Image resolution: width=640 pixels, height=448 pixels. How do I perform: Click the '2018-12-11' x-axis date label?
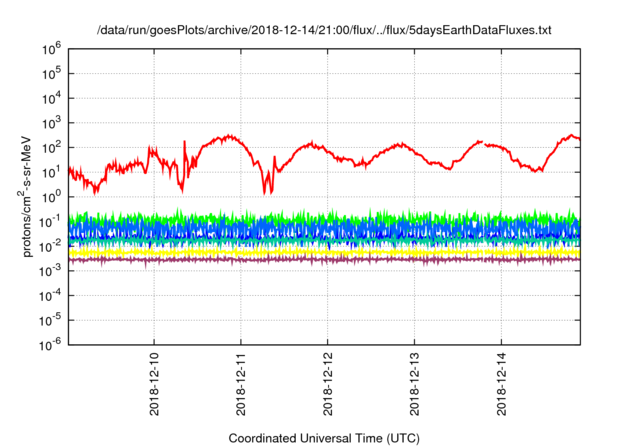point(241,384)
